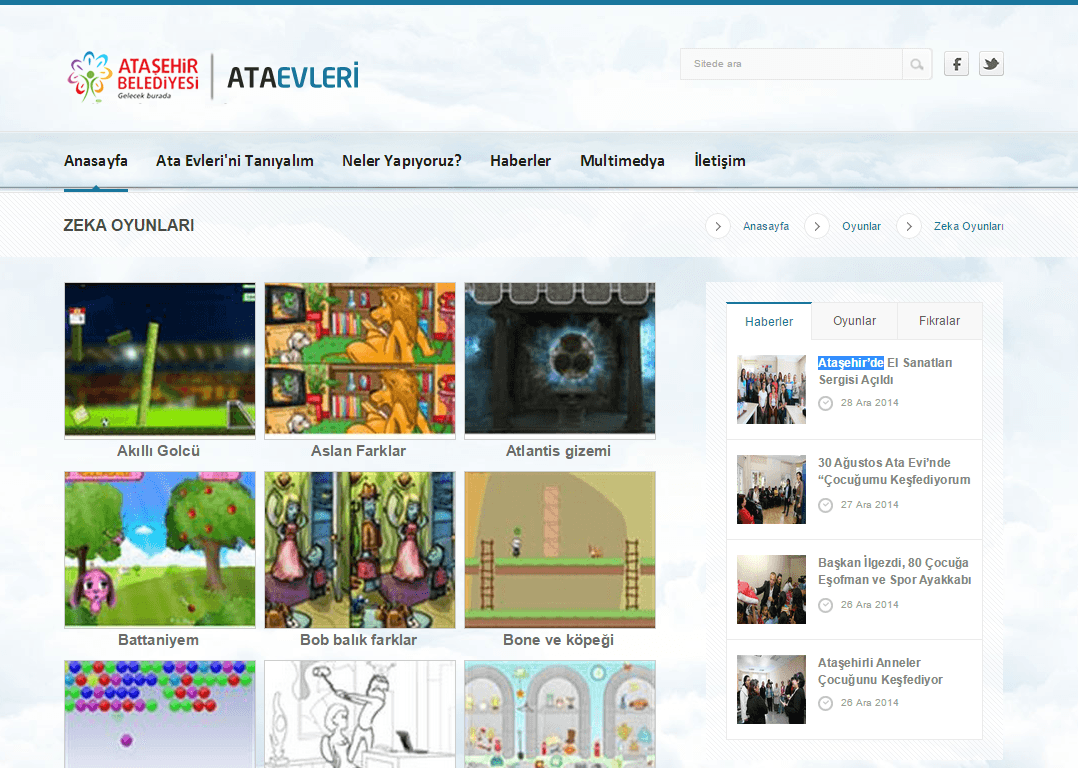
Task: Click clock icon under Ataşehirli Anneler news
Action: pyautogui.click(x=826, y=703)
